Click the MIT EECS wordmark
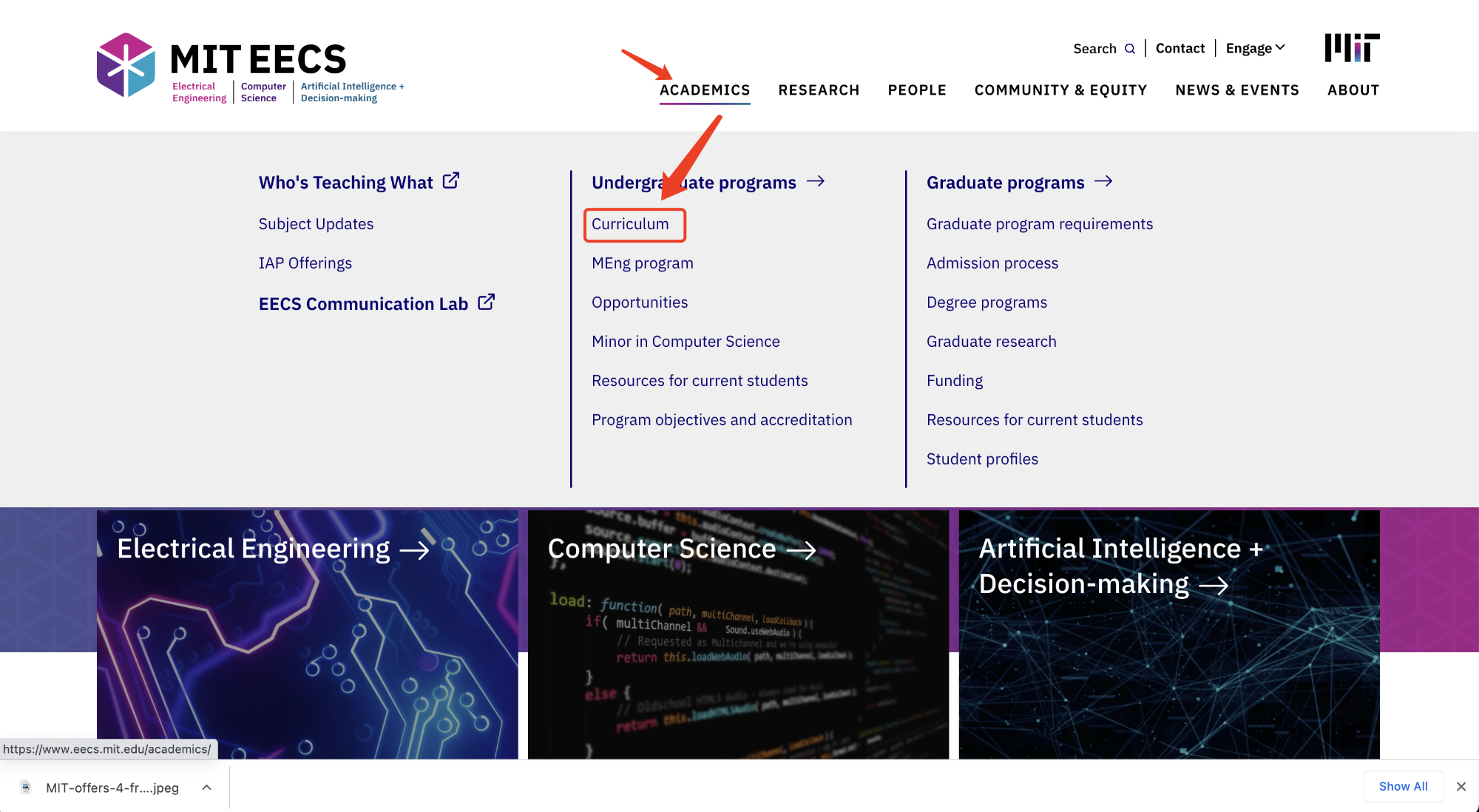Screen dimensions: 1479x812 click(258, 59)
